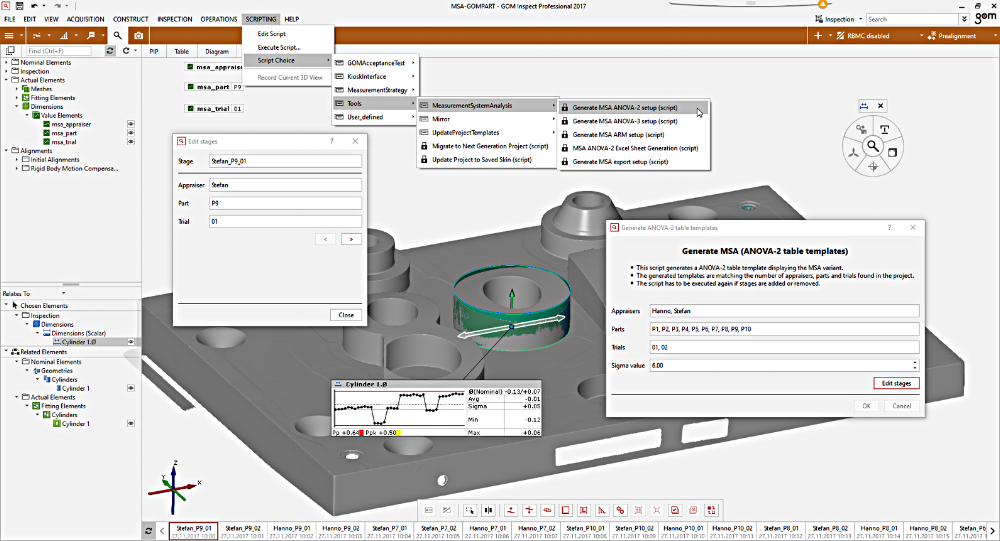Toggle visibility eye for Cylinder 1.Ø in Dimensions (Scalar)

131,342
